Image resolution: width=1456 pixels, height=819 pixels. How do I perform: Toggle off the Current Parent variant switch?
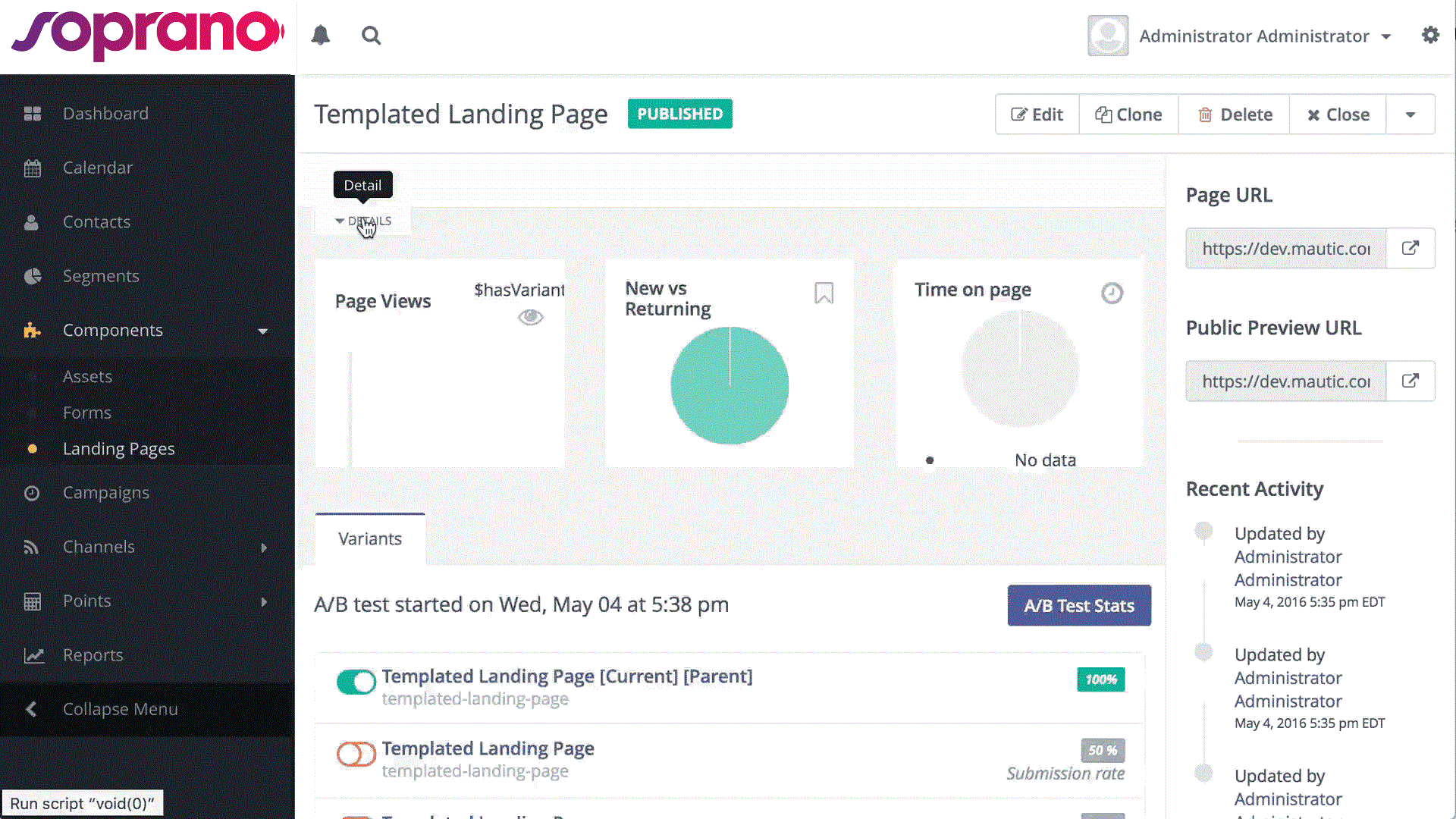(x=356, y=682)
